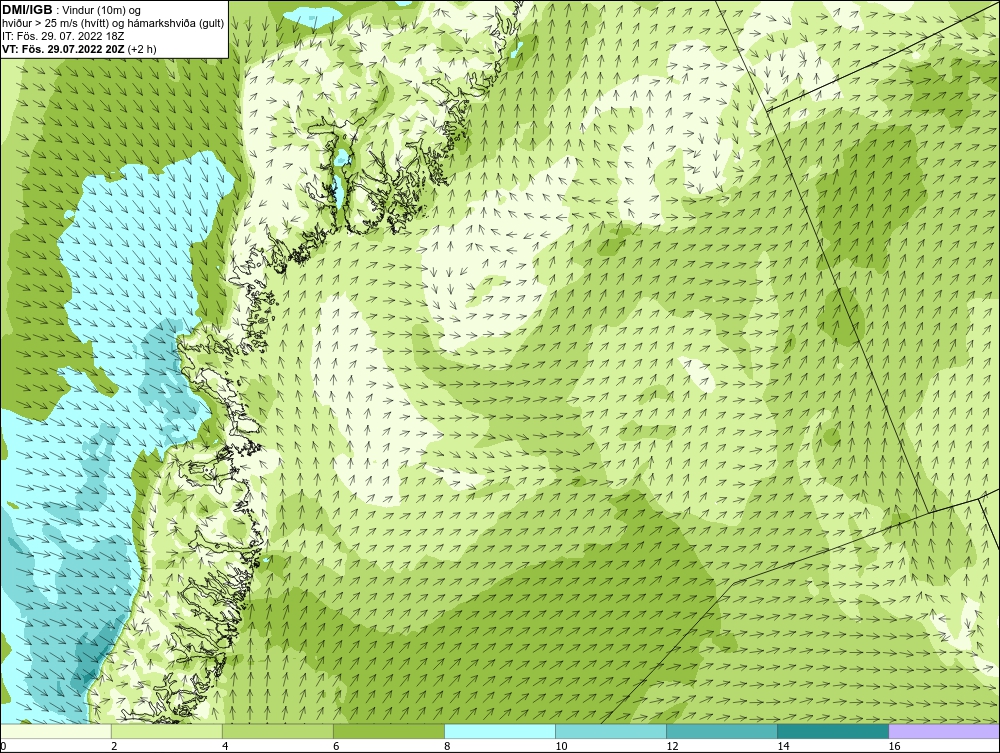1000x753 pixels.
Task: Click the 2–4 m/s light green legend swatch
Action: tap(166, 731)
